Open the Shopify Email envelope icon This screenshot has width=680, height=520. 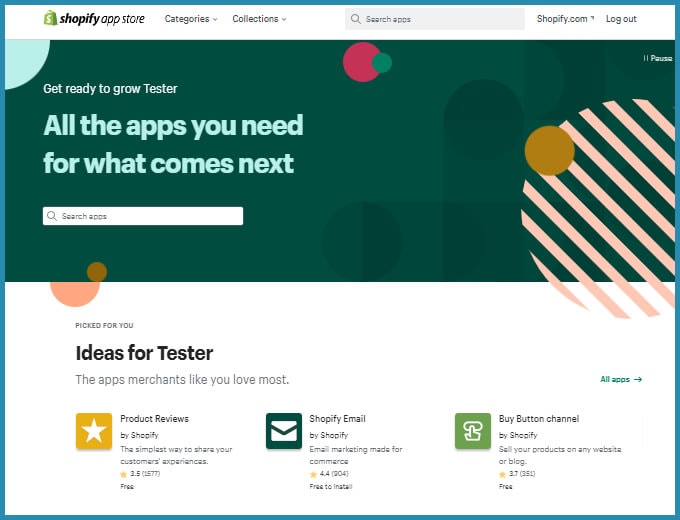click(283, 431)
